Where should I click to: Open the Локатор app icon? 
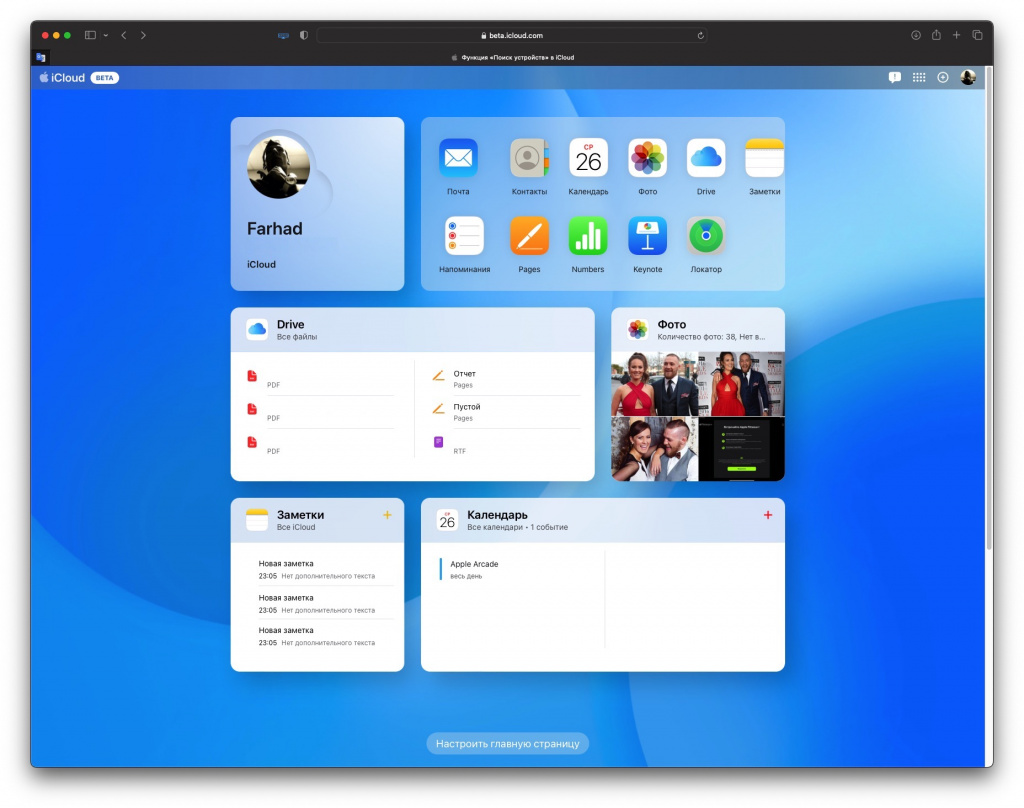(706, 236)
